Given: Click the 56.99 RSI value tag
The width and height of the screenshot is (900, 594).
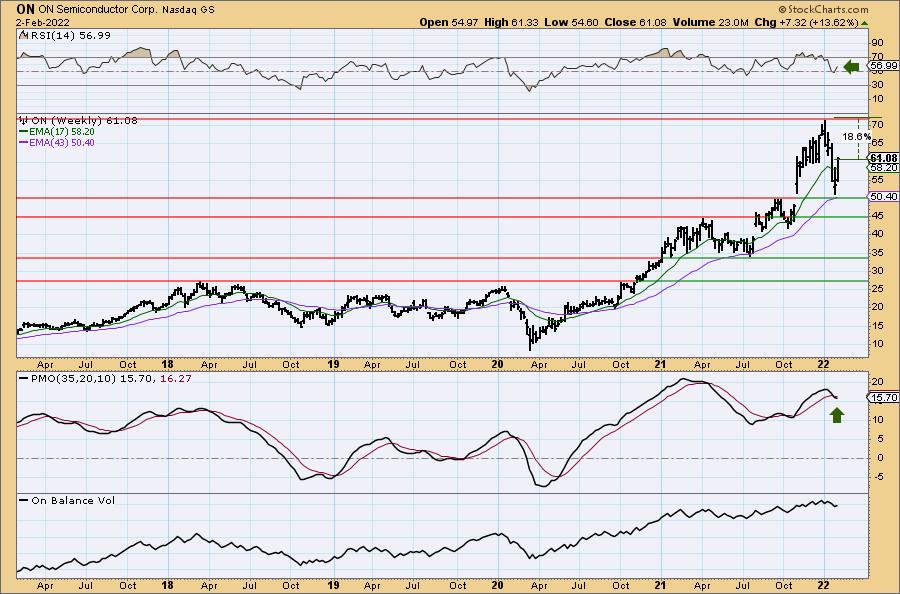Looking at the screenshot, I should 883,66.
